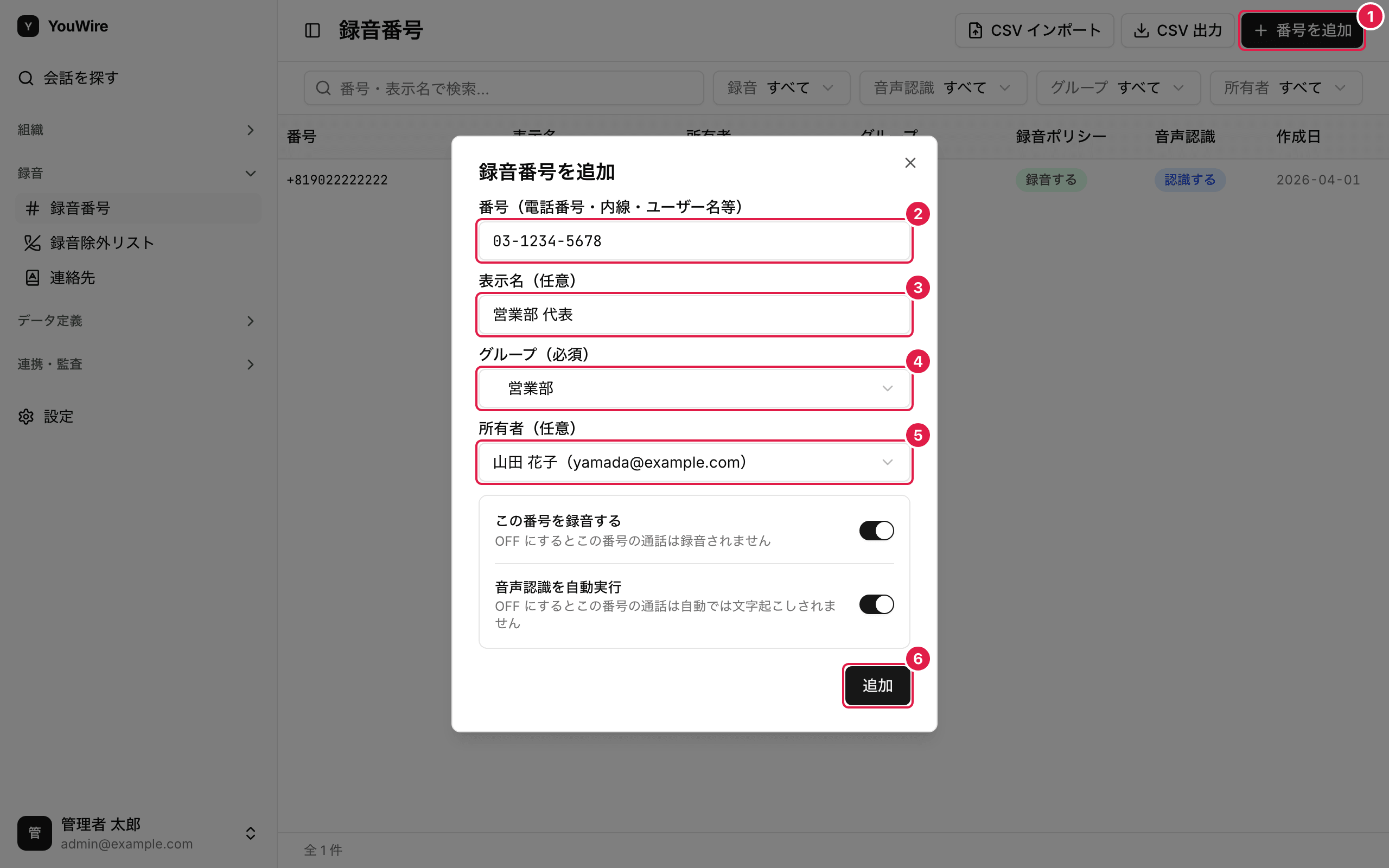Click the magnifier icon in number search box
Viewport: 1389px width, 868px height.
[x=323, y=88]
